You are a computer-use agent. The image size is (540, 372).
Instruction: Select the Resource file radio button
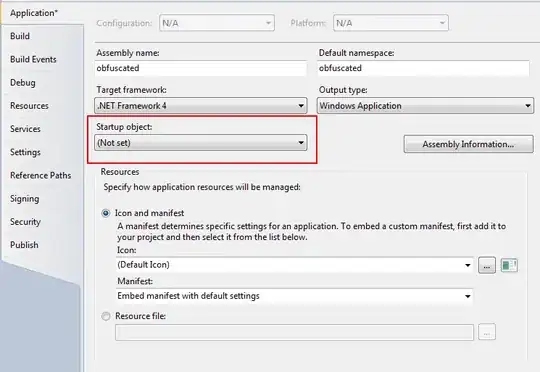pos(106,316)
